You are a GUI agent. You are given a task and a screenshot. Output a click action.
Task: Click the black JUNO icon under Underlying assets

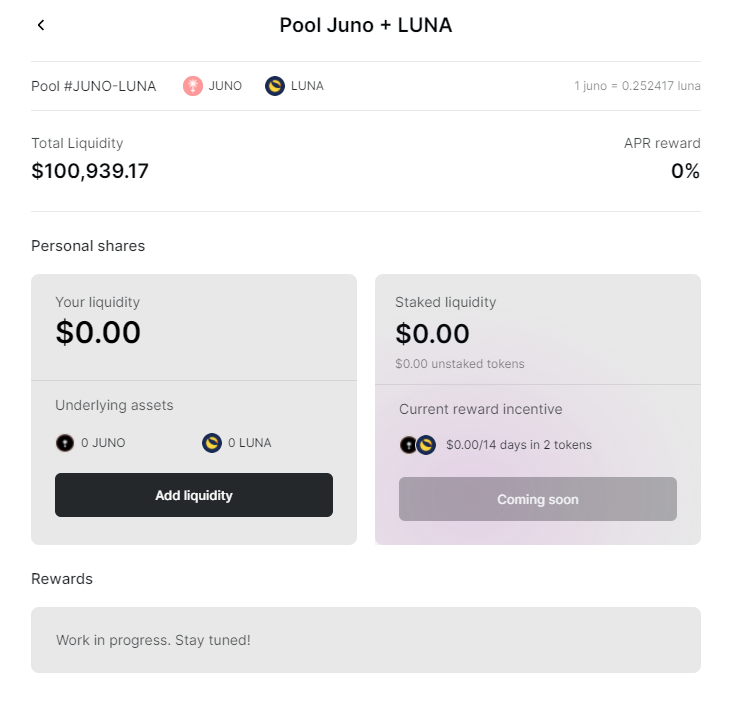(65, 443)
